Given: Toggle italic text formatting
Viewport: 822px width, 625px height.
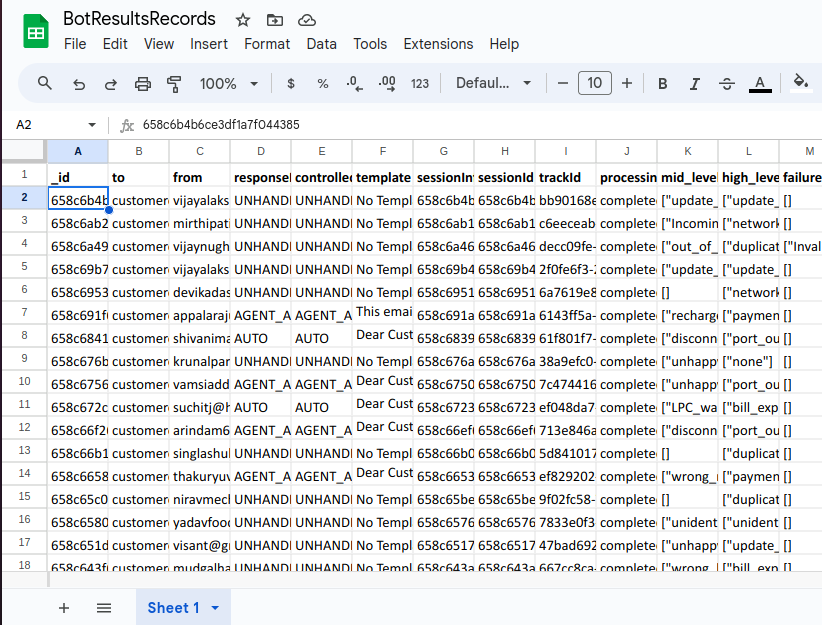Looking at the screenshot, I should point(695,84).
